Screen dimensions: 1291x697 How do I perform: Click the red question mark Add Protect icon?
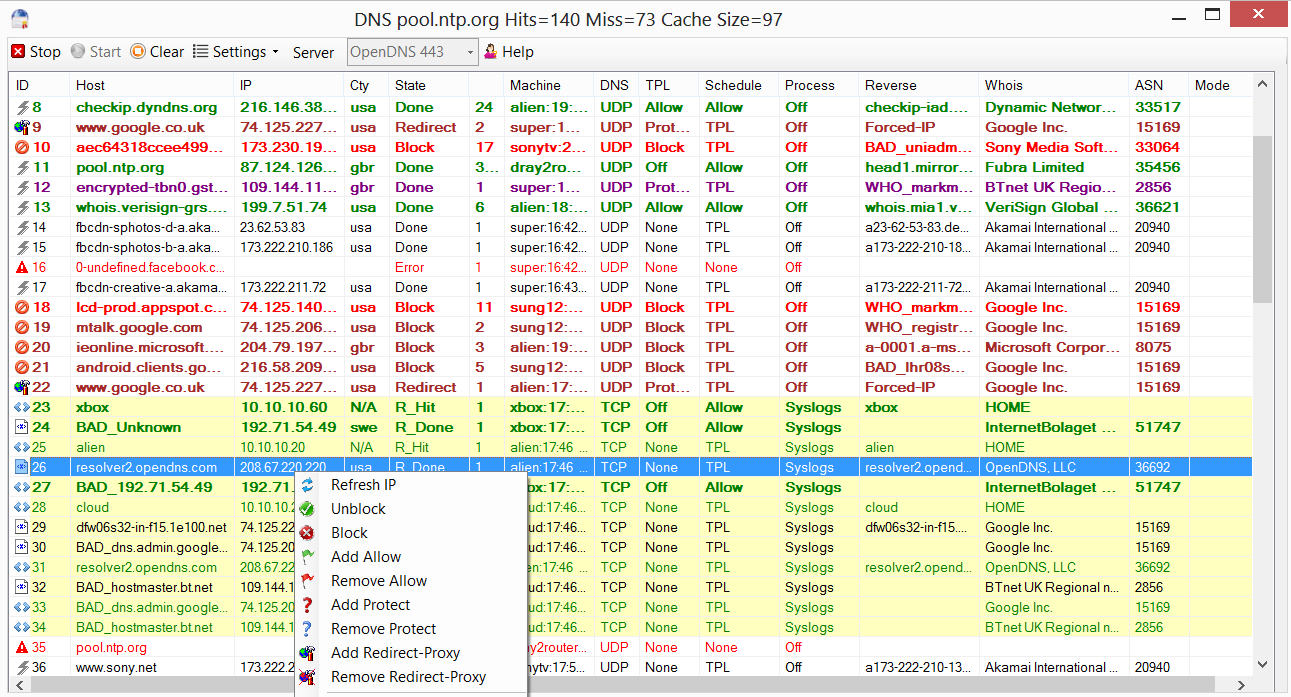click(307, 605)
